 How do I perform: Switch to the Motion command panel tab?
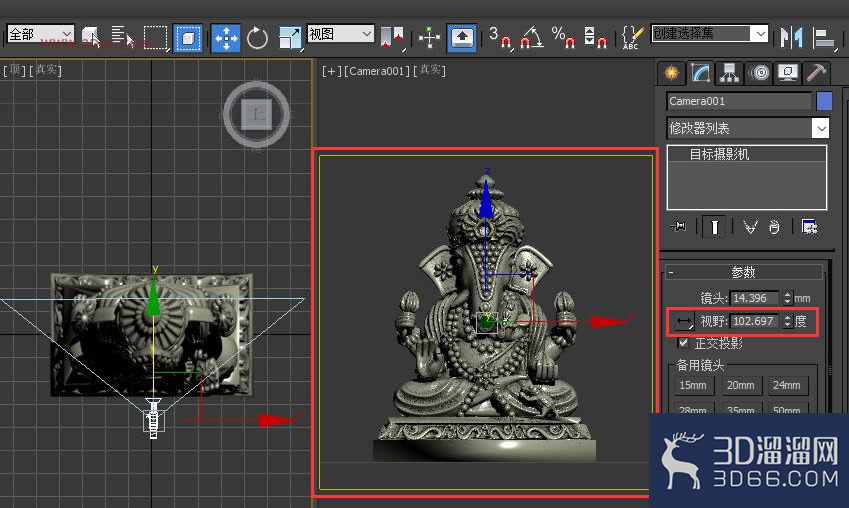pos(759,73)
